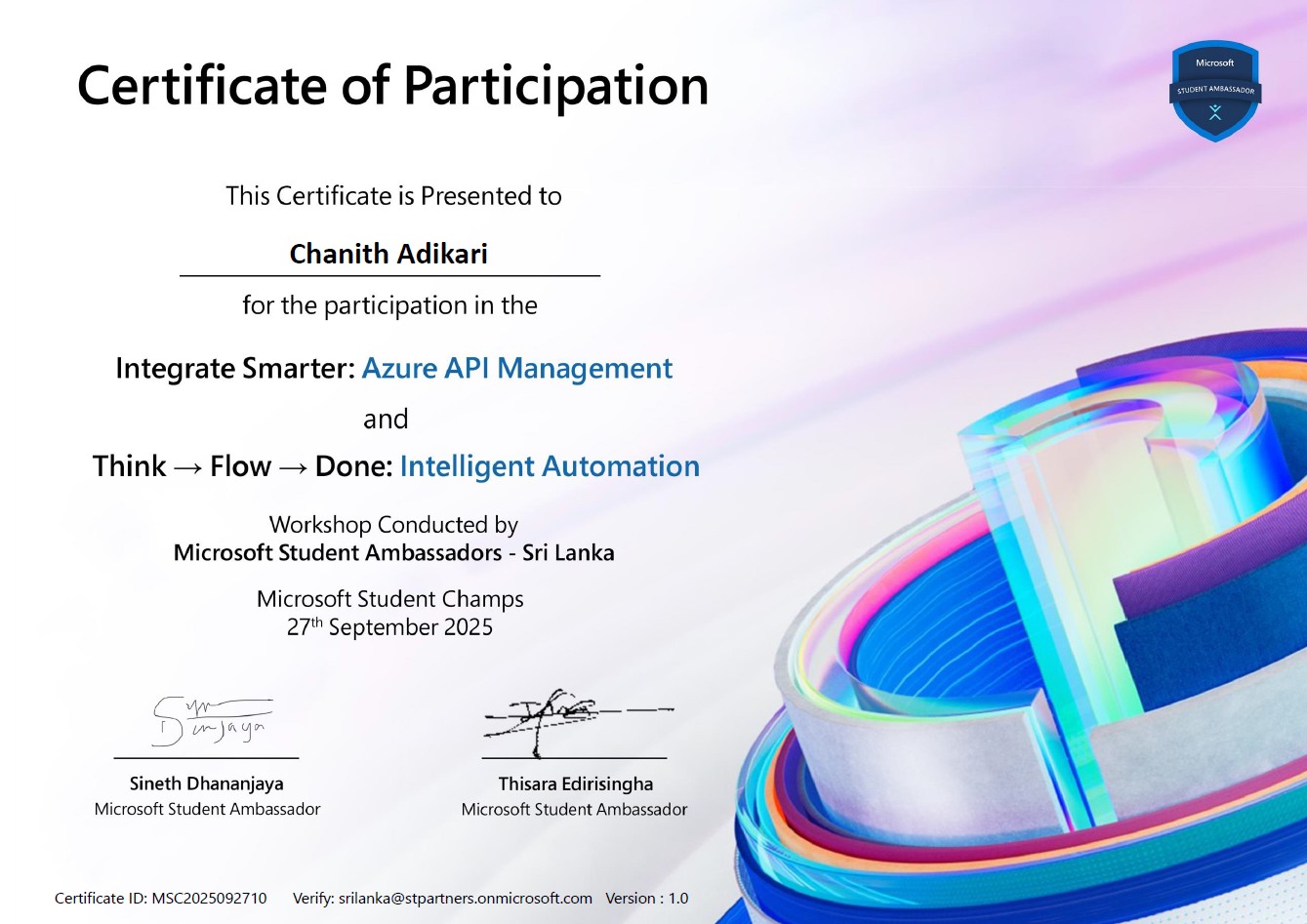1307x924 pixels.
Task: Click This Certificate is Presented to line
Action: [393, 196]
